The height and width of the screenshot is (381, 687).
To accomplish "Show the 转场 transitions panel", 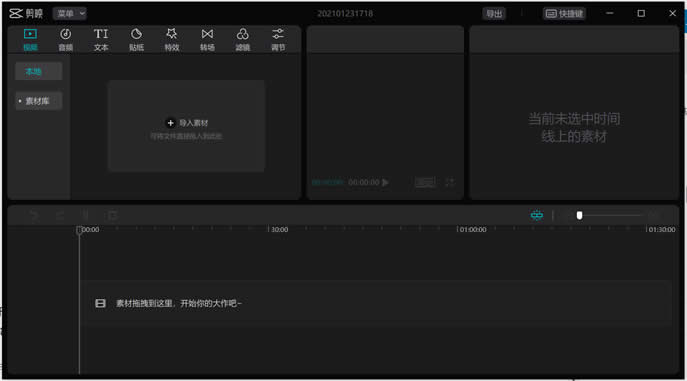I will [207, 39].
